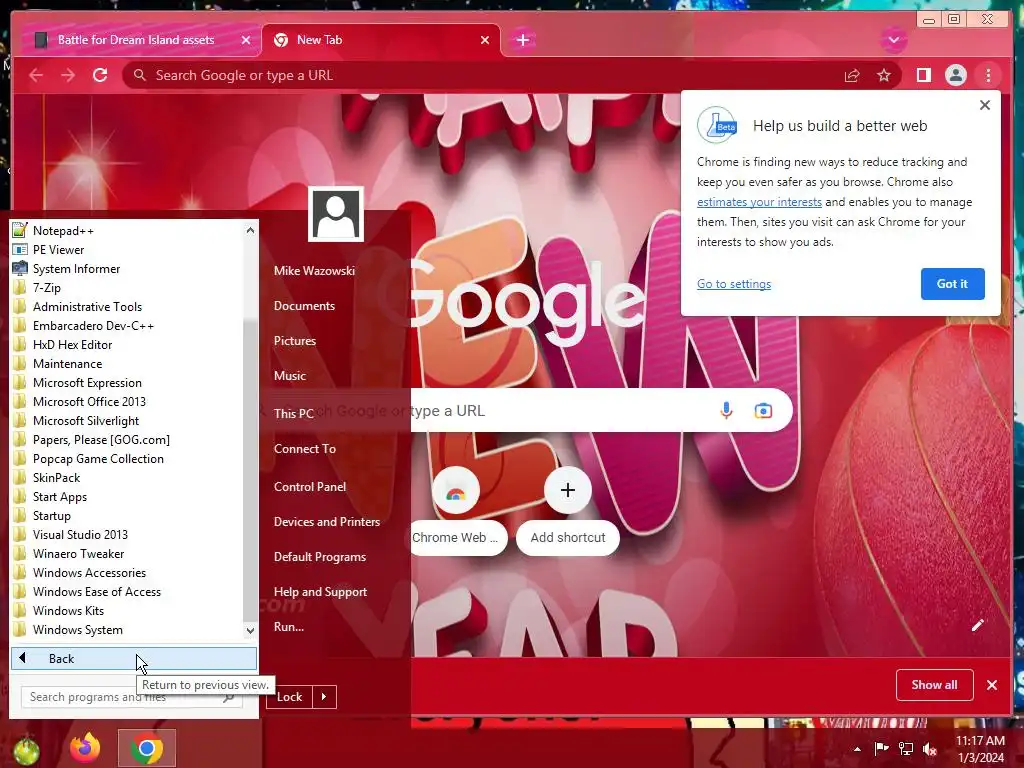This screenshot has width=1024, height=768.
Task: Click the user account picture in Start menu
Action: click(336, 214)
